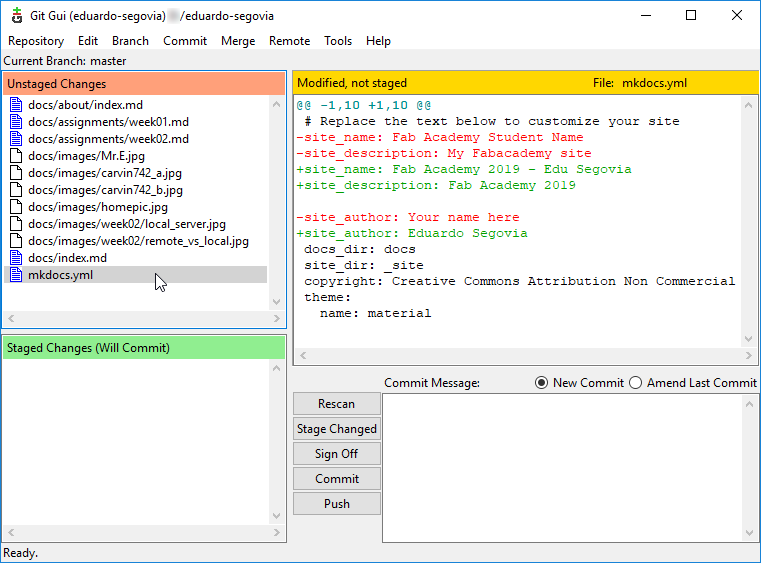
Task: Click the modified file icon for docs/index.md
Action: 16,257
